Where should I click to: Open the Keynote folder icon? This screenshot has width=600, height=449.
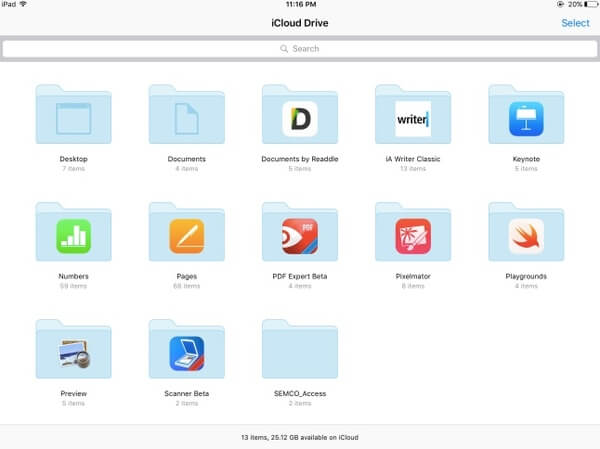[x=526, y=114]
